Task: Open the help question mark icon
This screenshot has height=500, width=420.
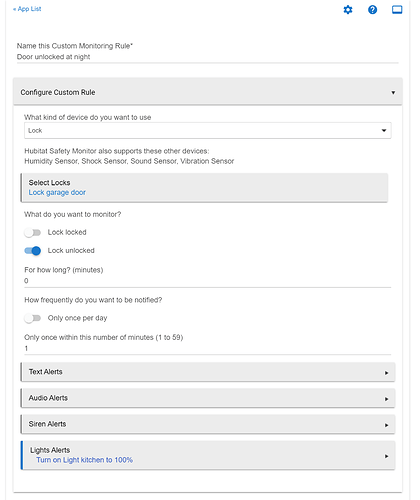Action: coord(372,10)
